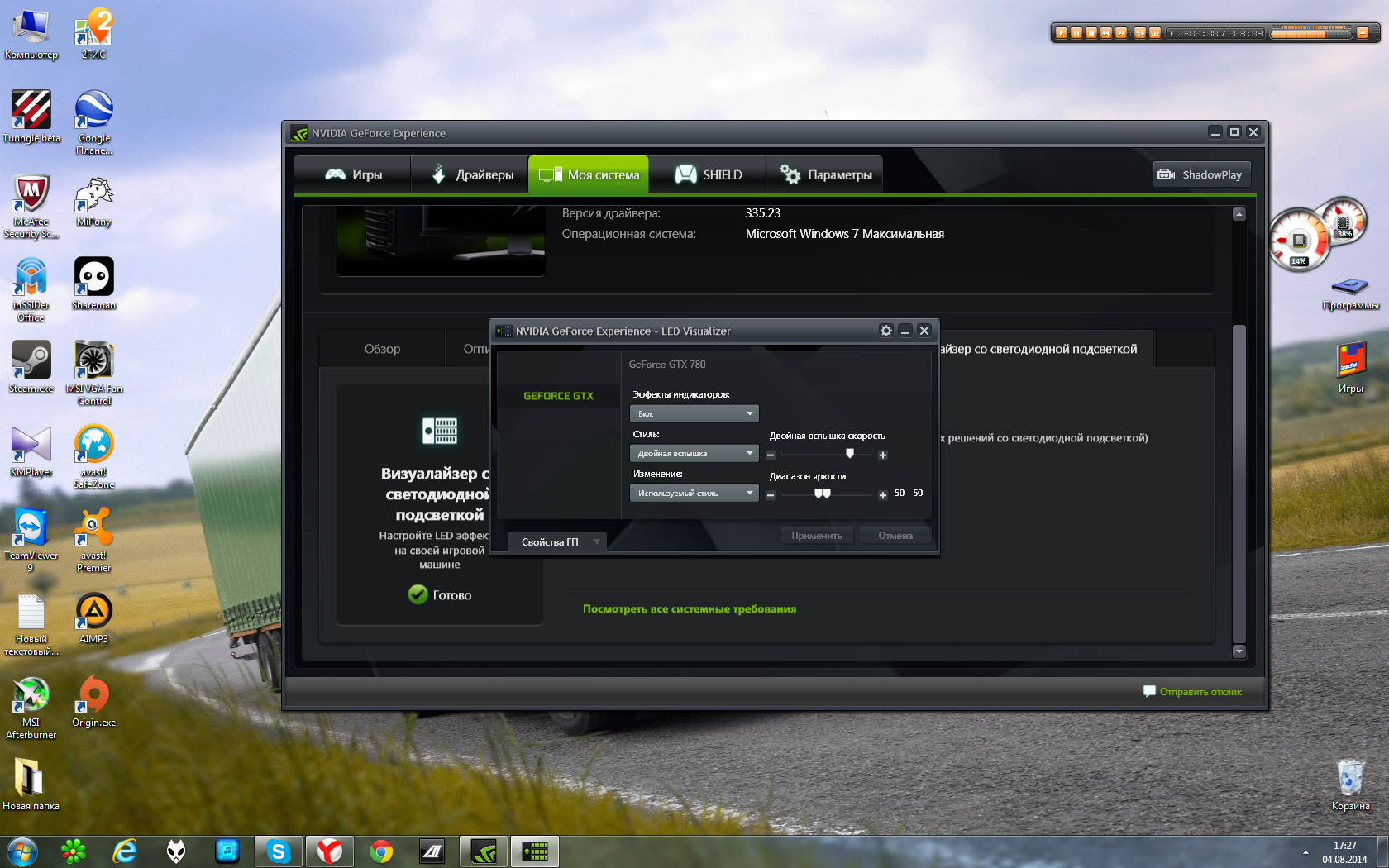Click the LED Visualizer taskbar button
The height and width of the screenshot is (868, 1389).
click(x=535, y=851)
